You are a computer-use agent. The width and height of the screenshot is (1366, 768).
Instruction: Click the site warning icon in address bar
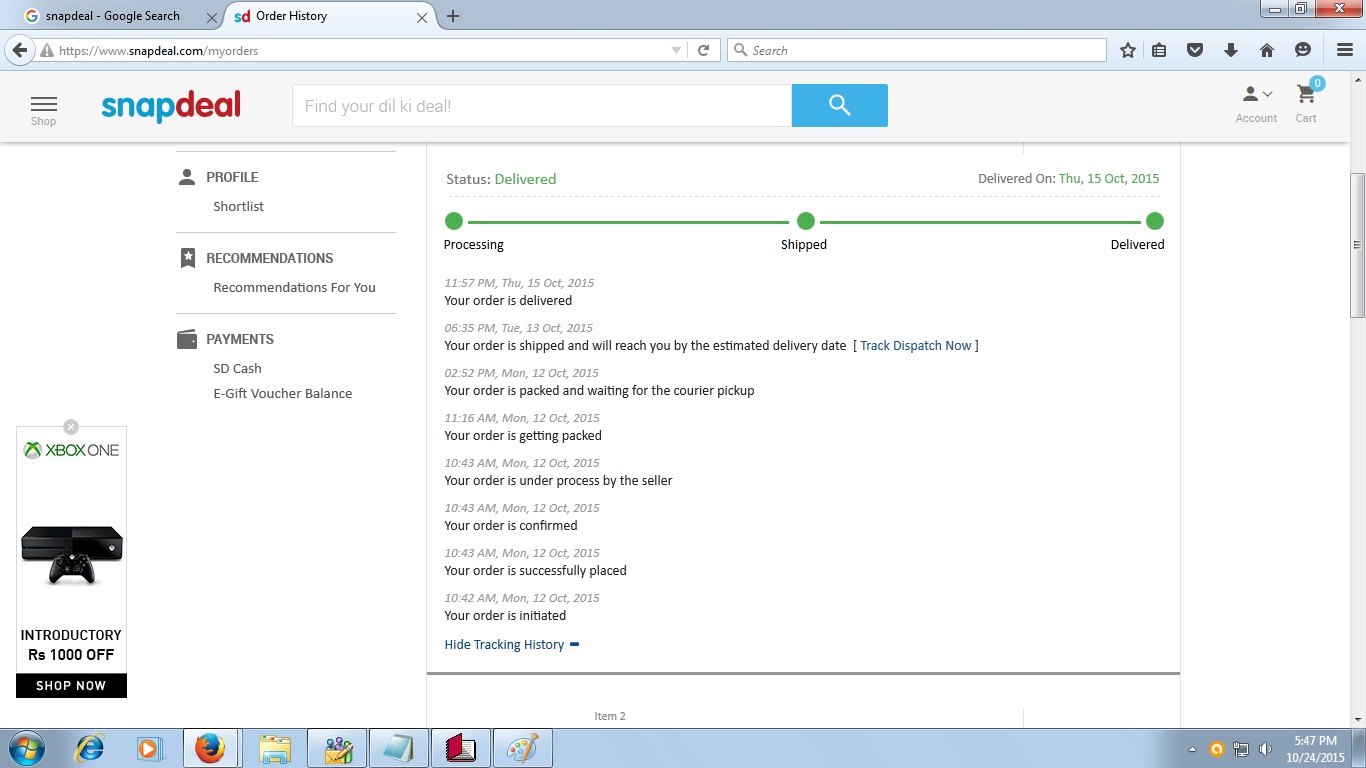click(47, 50)
